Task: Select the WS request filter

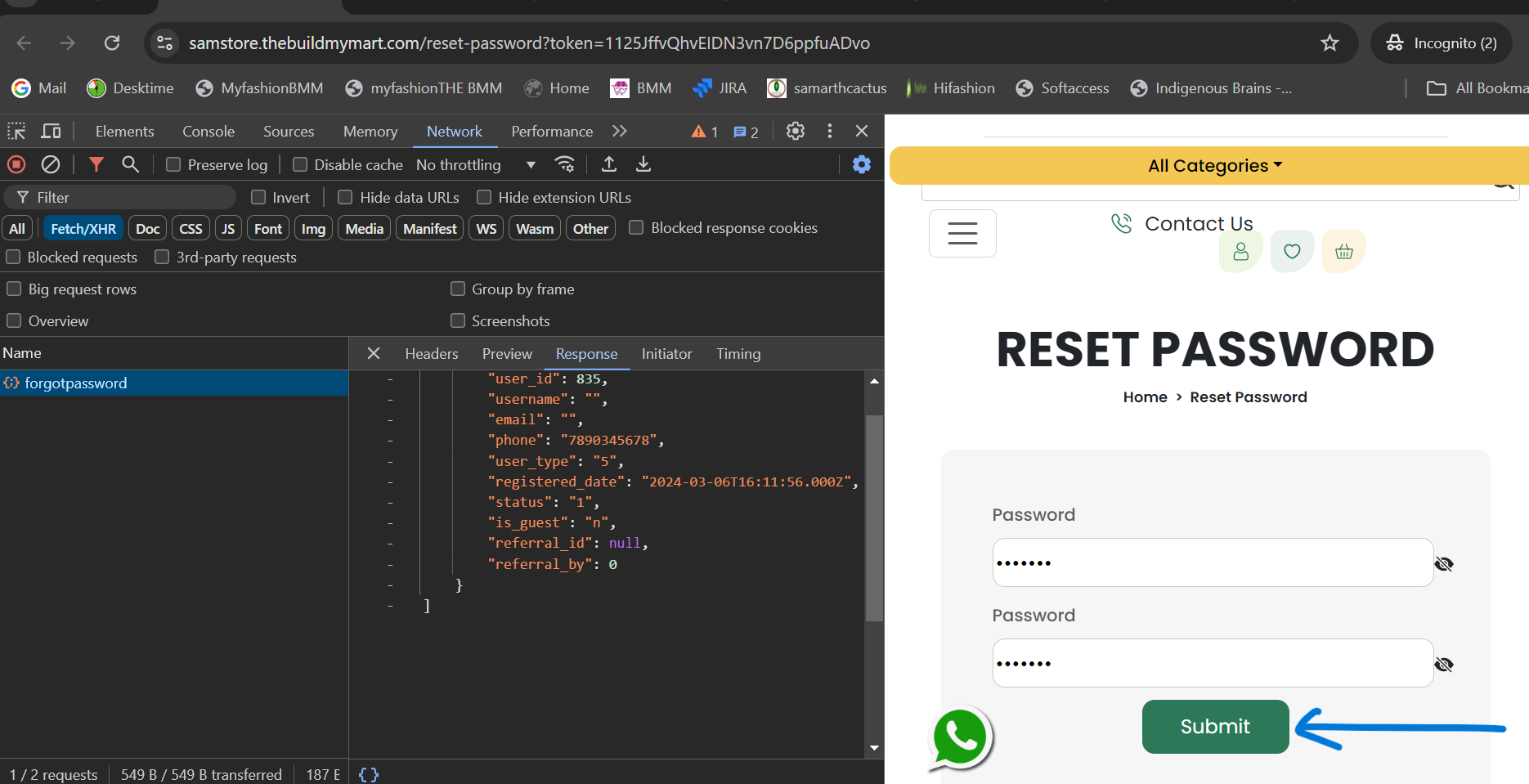Action: click(486, 229)
